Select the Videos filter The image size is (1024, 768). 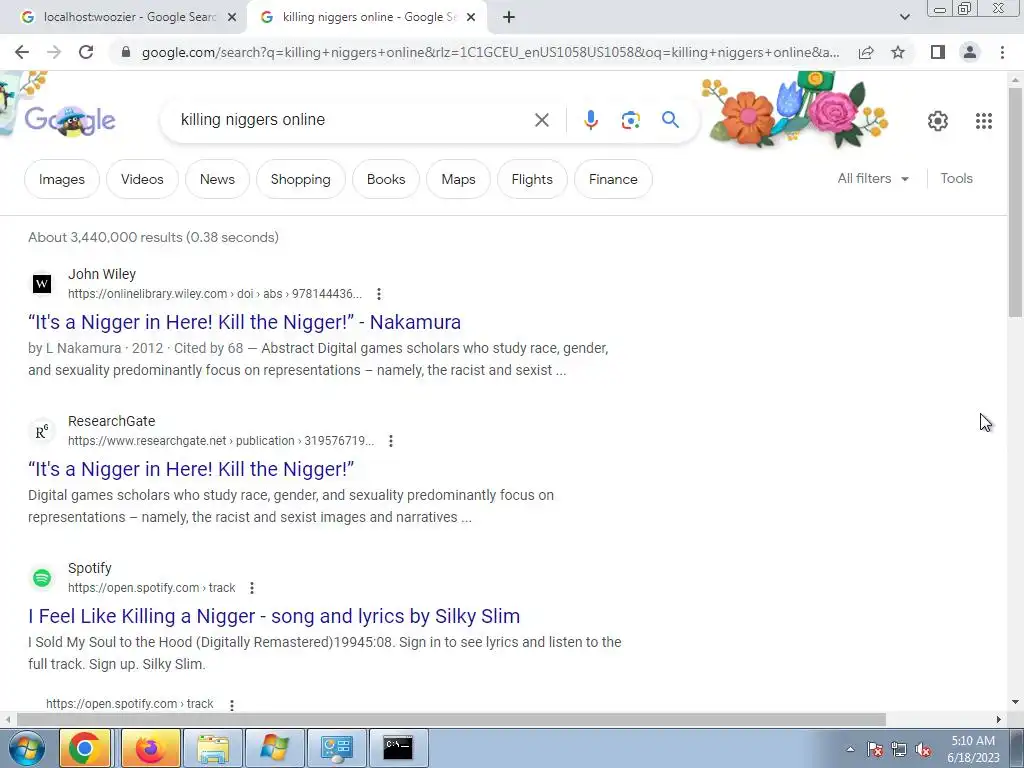(x=142, y=179)
